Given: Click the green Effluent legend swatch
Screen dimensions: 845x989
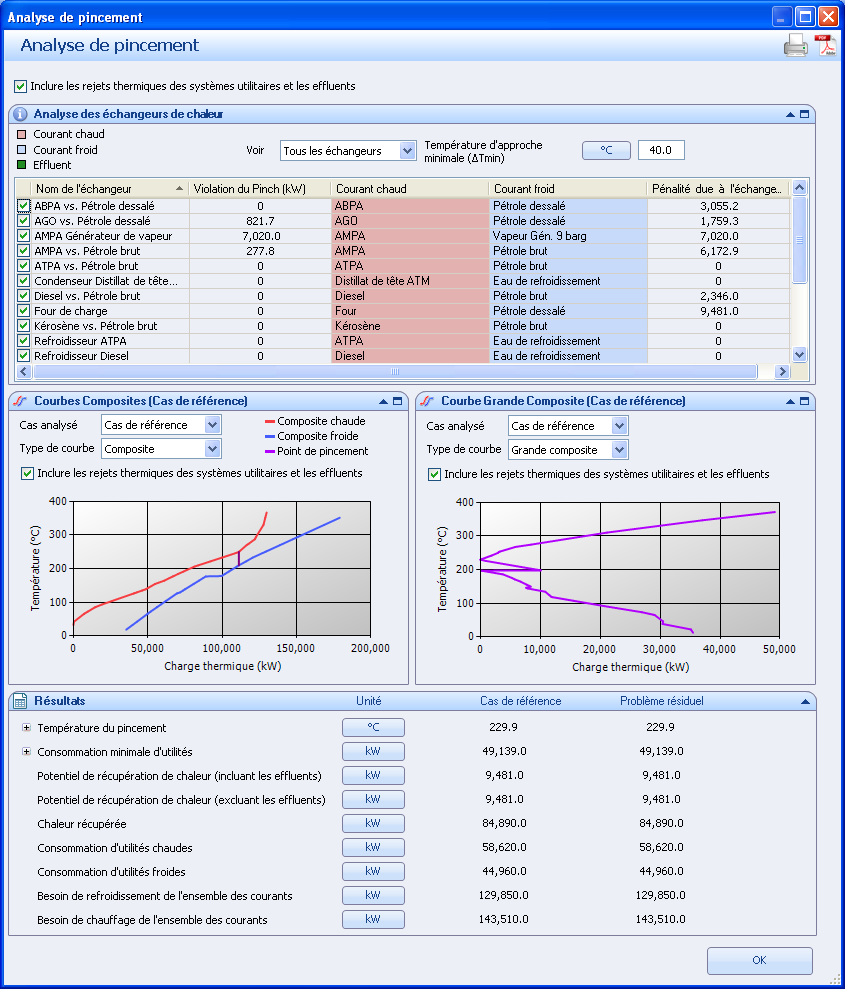Looking at the screenshot, I should [x=21, y=165].
